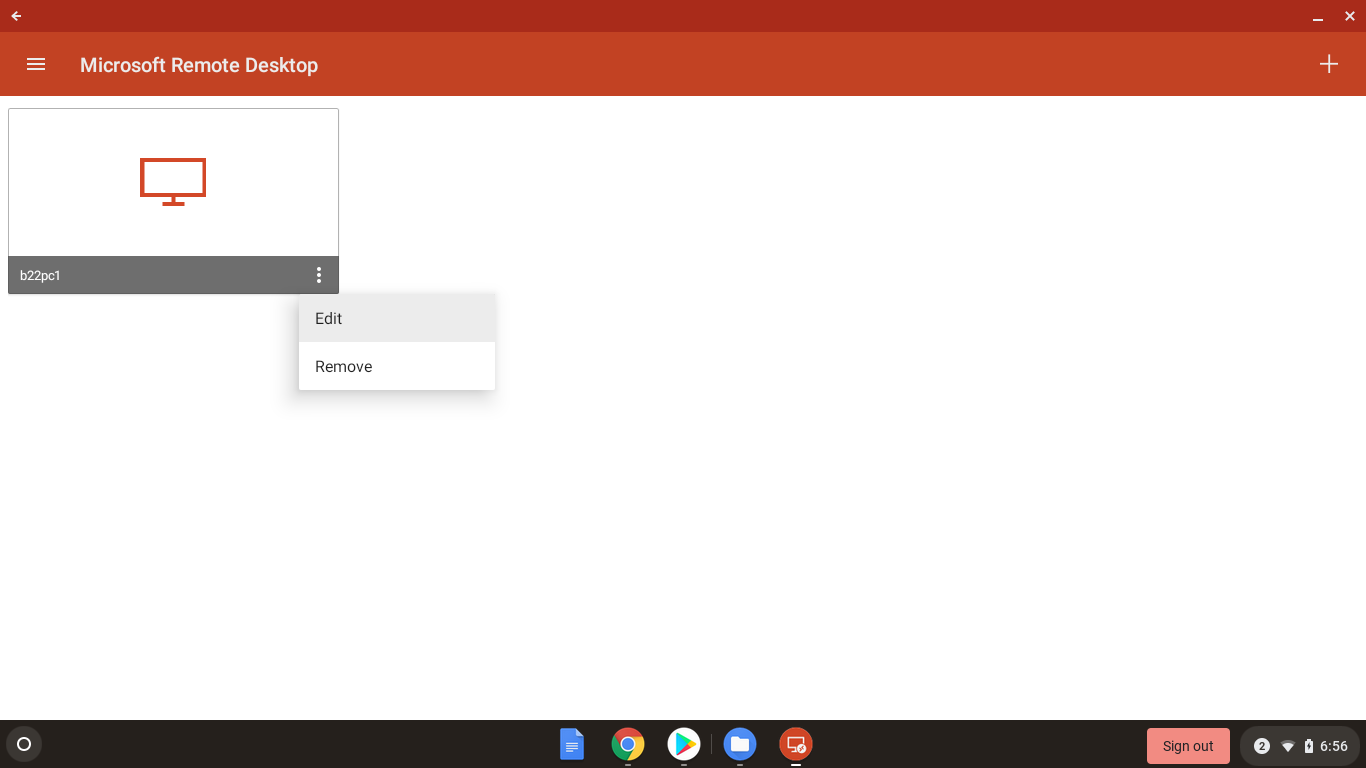
Task: Add a new connection with plus icon
Action: click(x=1328, y=64)
